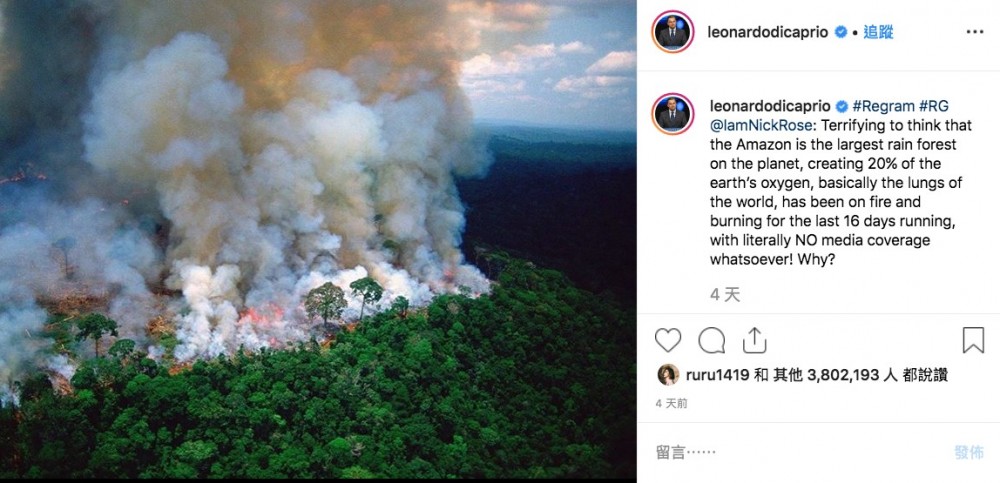Open ruru1419 liker profile link
This screenshot has width=1000, height=483.
pos(715,375)
